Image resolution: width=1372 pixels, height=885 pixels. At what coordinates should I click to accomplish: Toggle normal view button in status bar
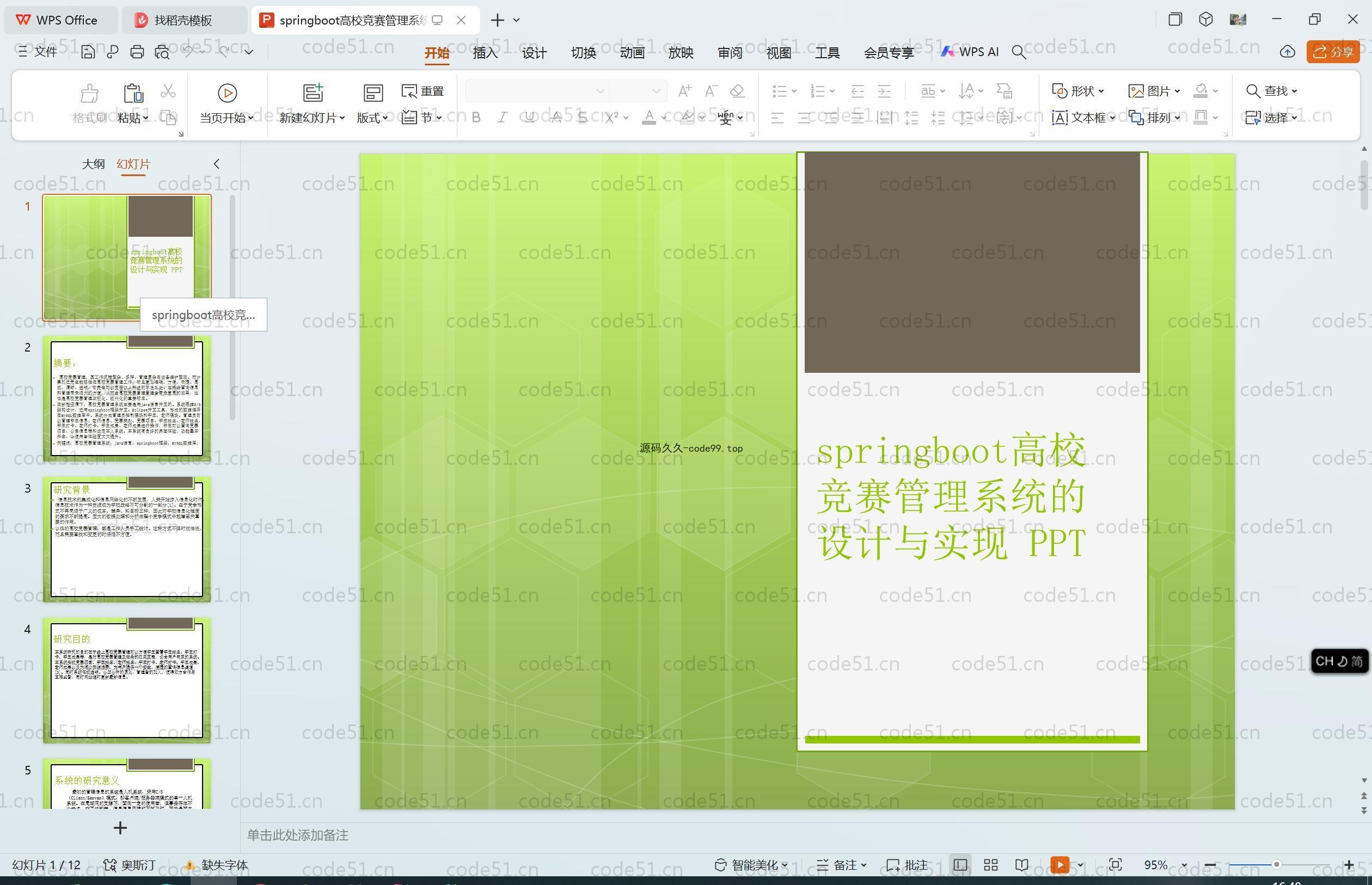960,865
